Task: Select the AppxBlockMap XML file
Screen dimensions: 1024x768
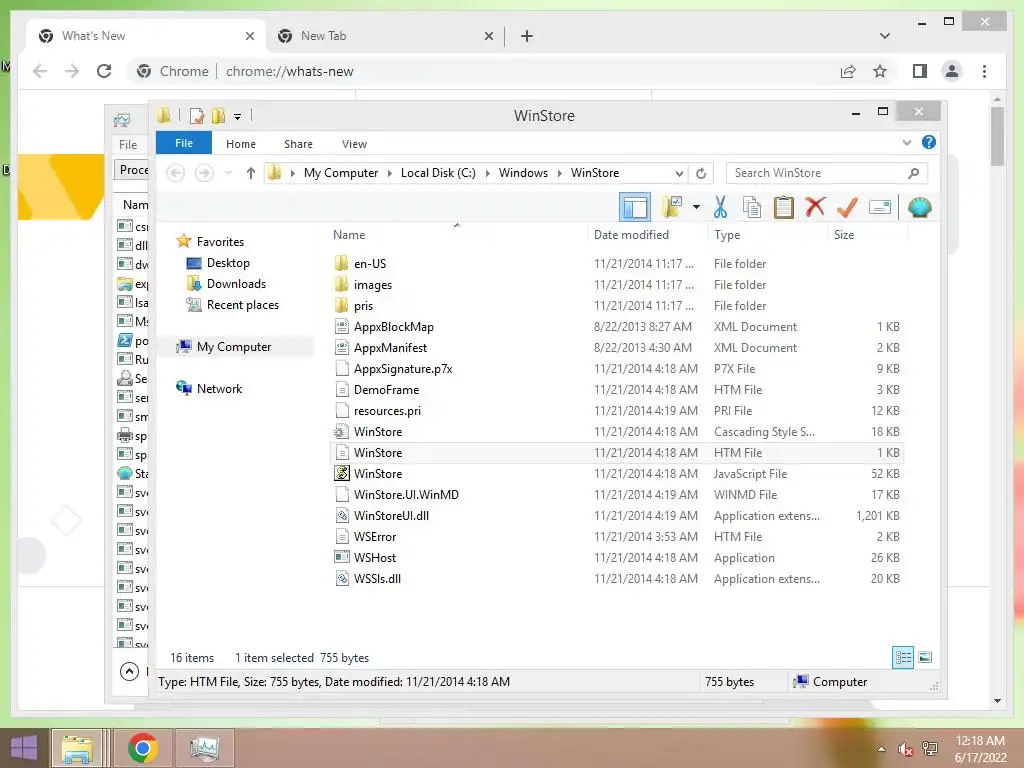Action: (x=393, y=327)
